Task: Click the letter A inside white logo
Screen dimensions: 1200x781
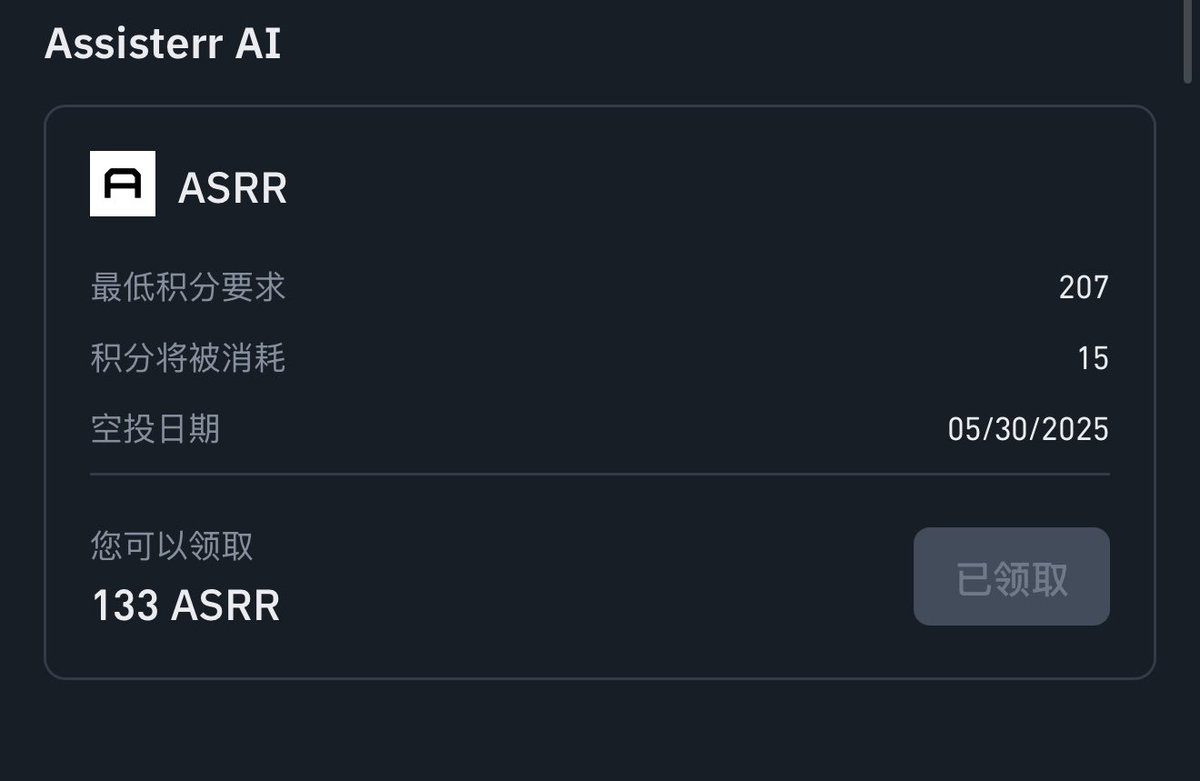Action: pos(123,184)
